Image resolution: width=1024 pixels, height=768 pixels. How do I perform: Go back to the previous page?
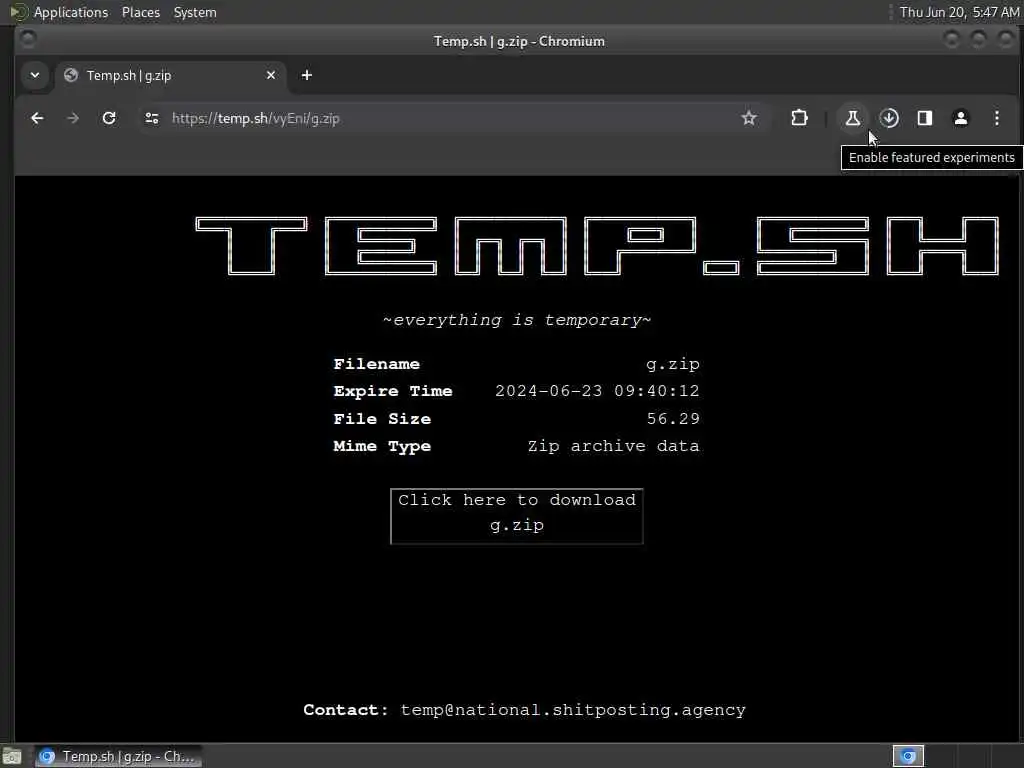(x=37, y=118)
